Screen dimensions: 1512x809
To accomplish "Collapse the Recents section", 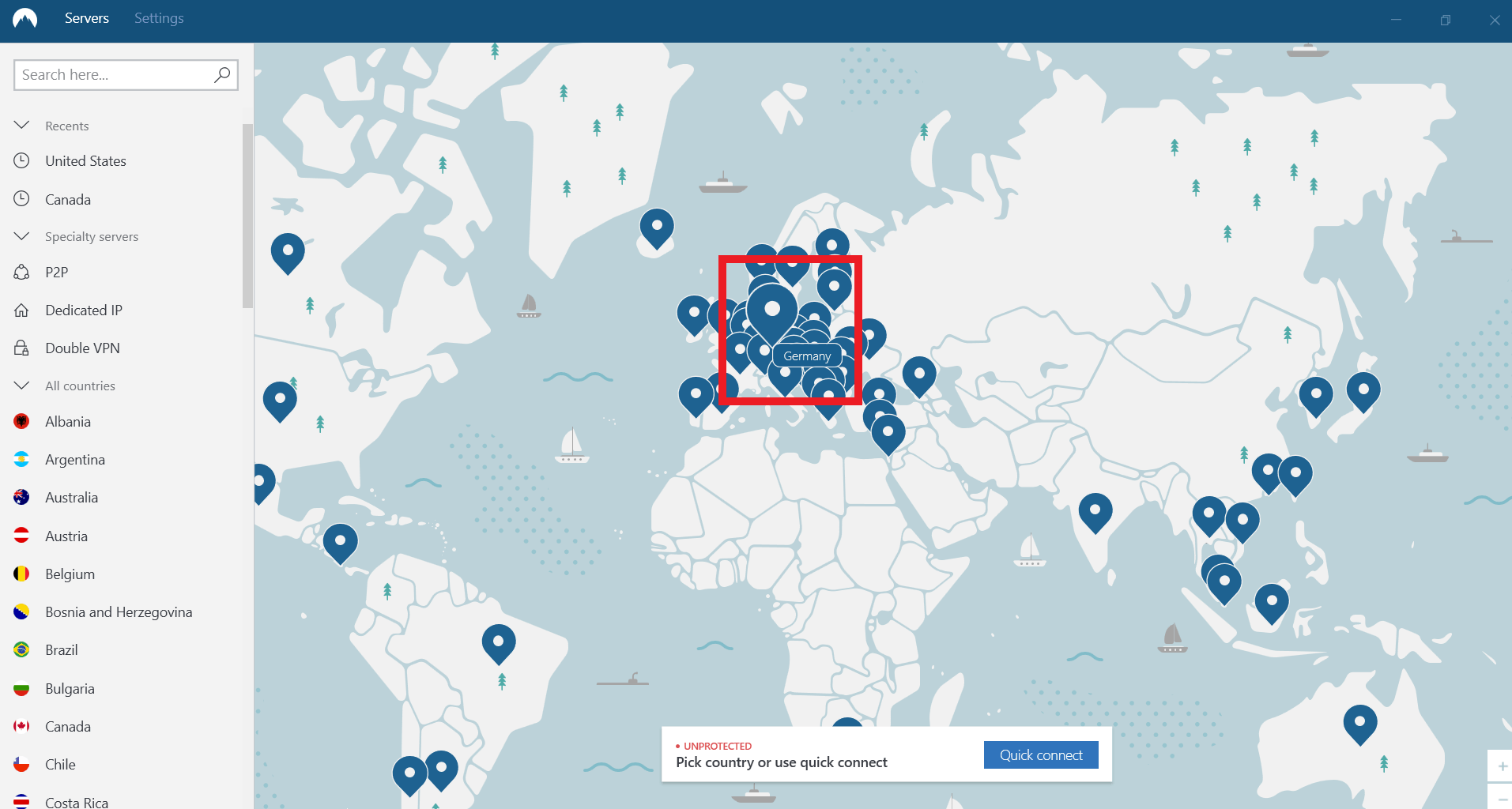I will [22, 126].
